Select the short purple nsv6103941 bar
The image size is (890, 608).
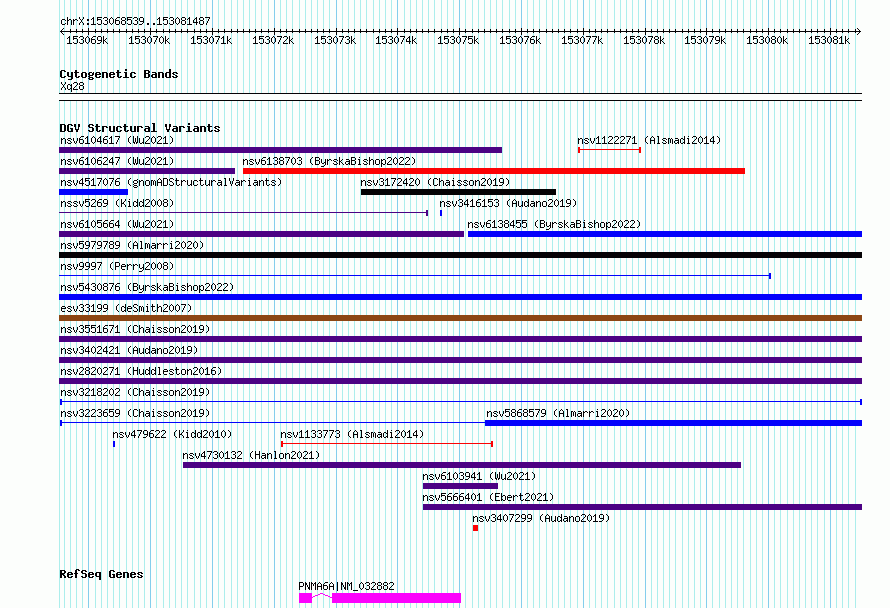460,486
